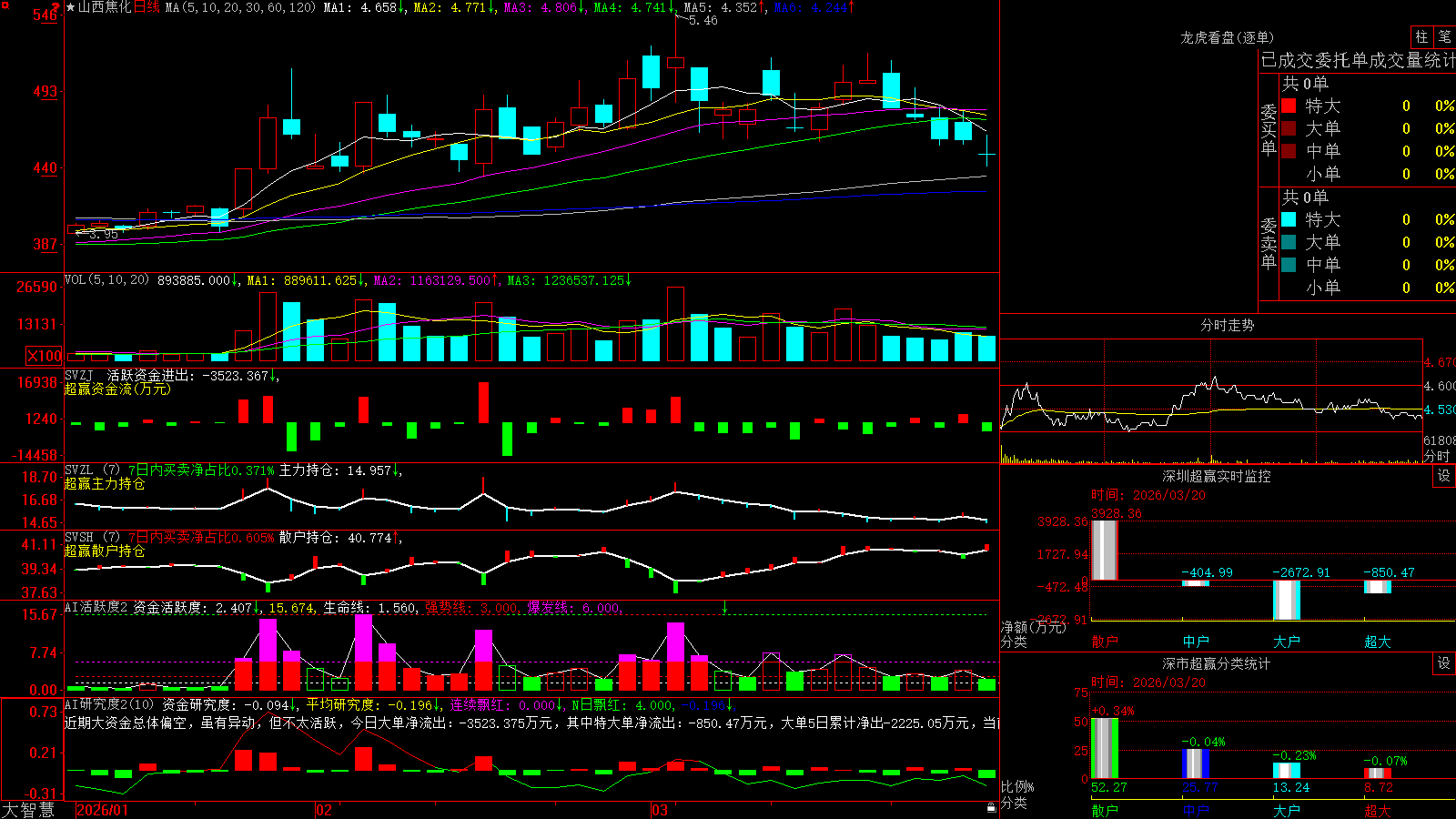1456x819 pixels.
Task: Click the 爆发线: 6.000 label
Action: 575,608
